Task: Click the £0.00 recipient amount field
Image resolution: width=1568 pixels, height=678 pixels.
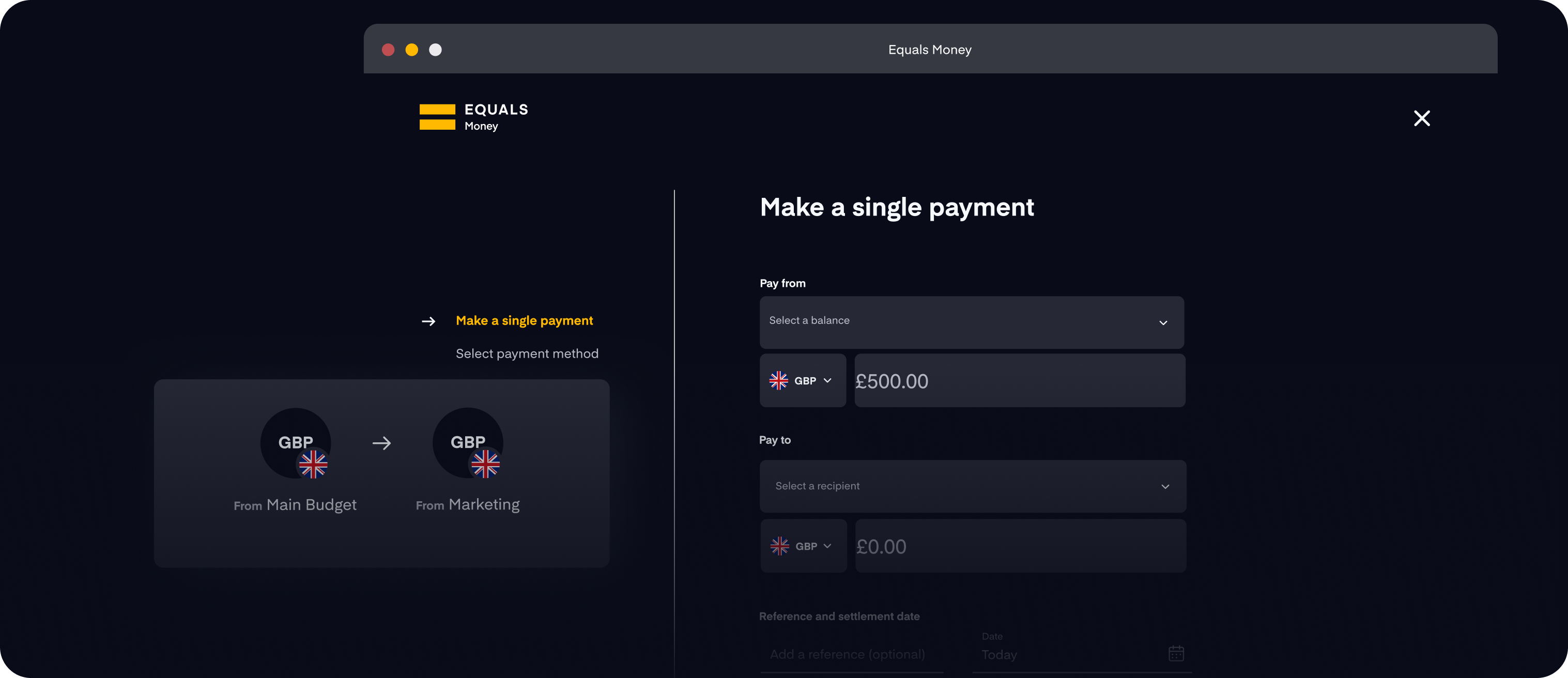Action: pyautogui.click(x=1021, y=546)
